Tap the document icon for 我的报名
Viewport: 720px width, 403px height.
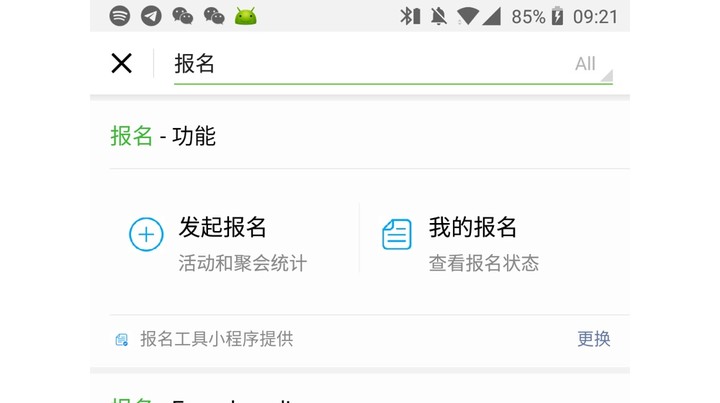pyautogui.click(x=397, y=234)
